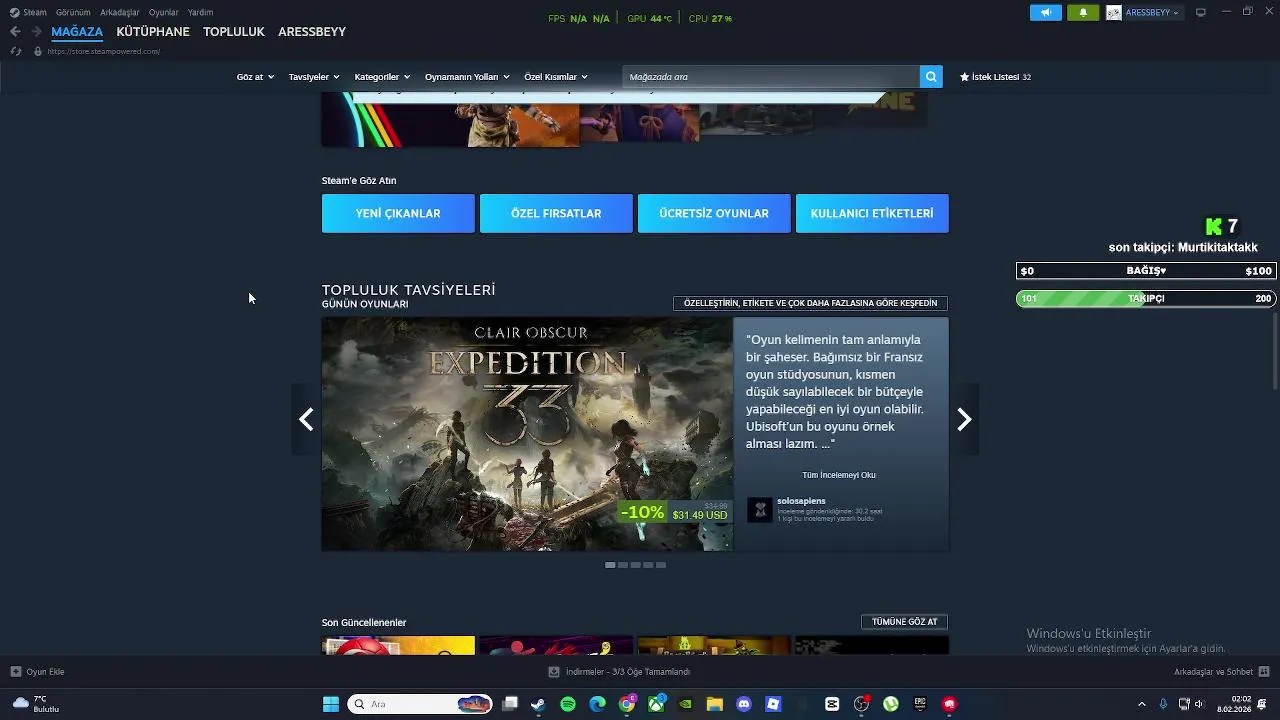This screenshot has width=1280, height=720.
Task: Open the Tüm İncelemeyi Oku link
Action: point(839,475)
